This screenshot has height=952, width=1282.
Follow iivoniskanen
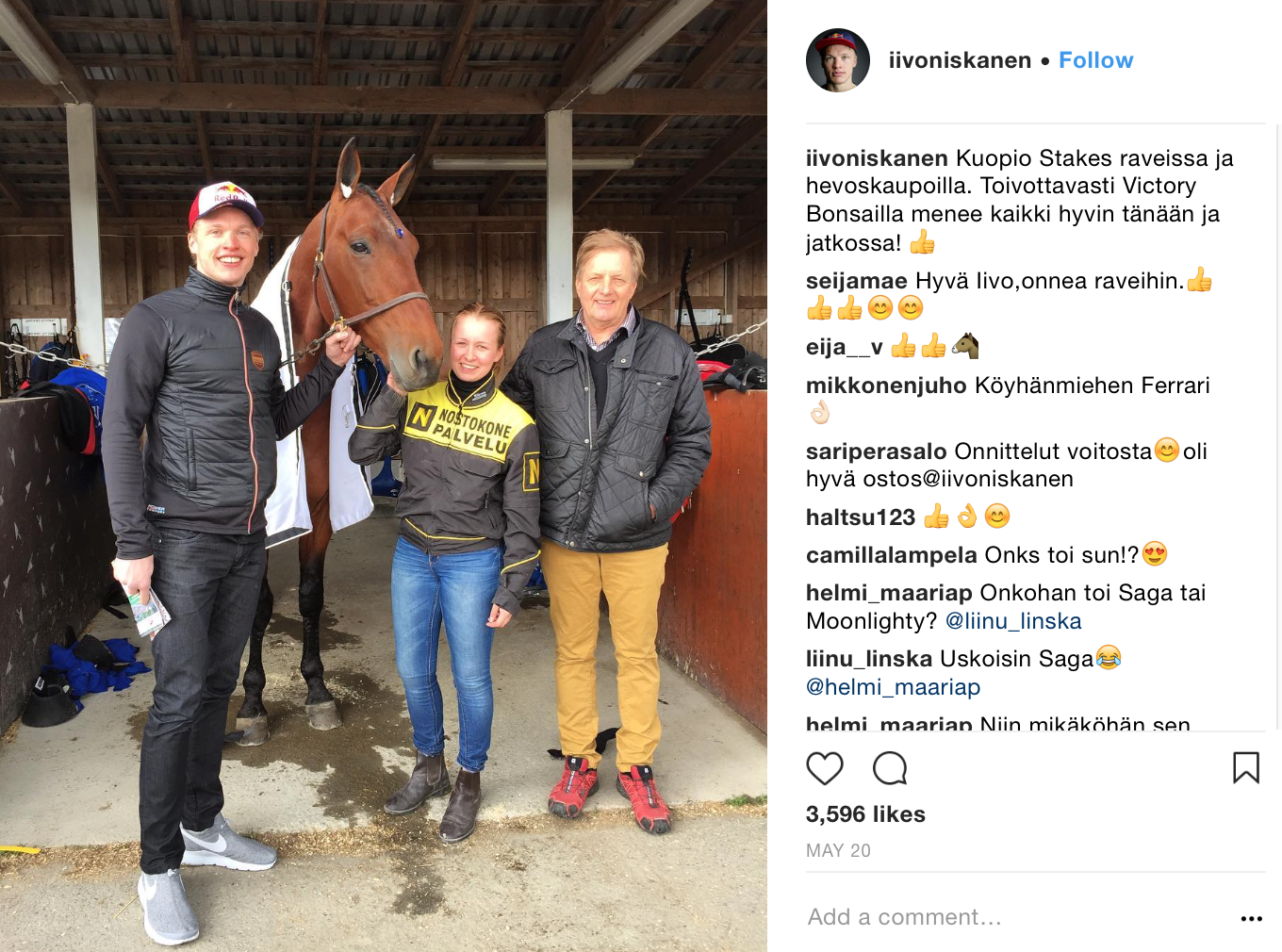point(1095,60)
